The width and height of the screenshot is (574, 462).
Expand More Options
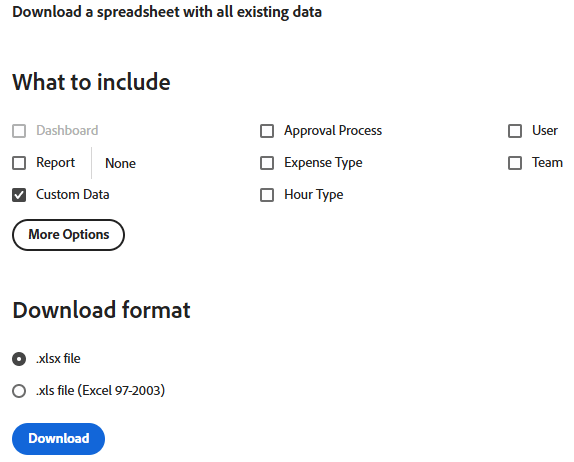pyautogui.click(x=68, y=235)
